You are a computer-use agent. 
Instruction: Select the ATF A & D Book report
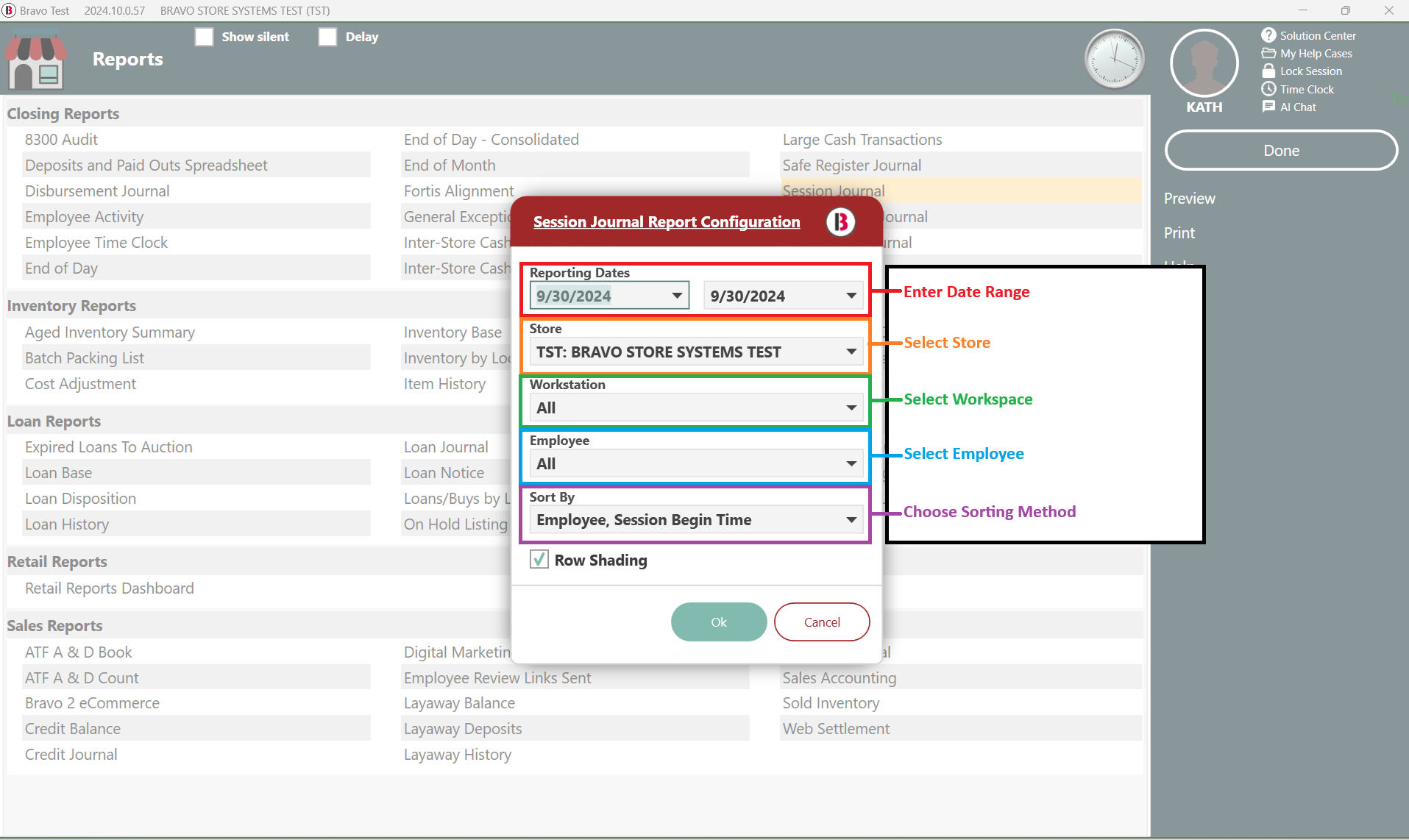tap(78, 652)
